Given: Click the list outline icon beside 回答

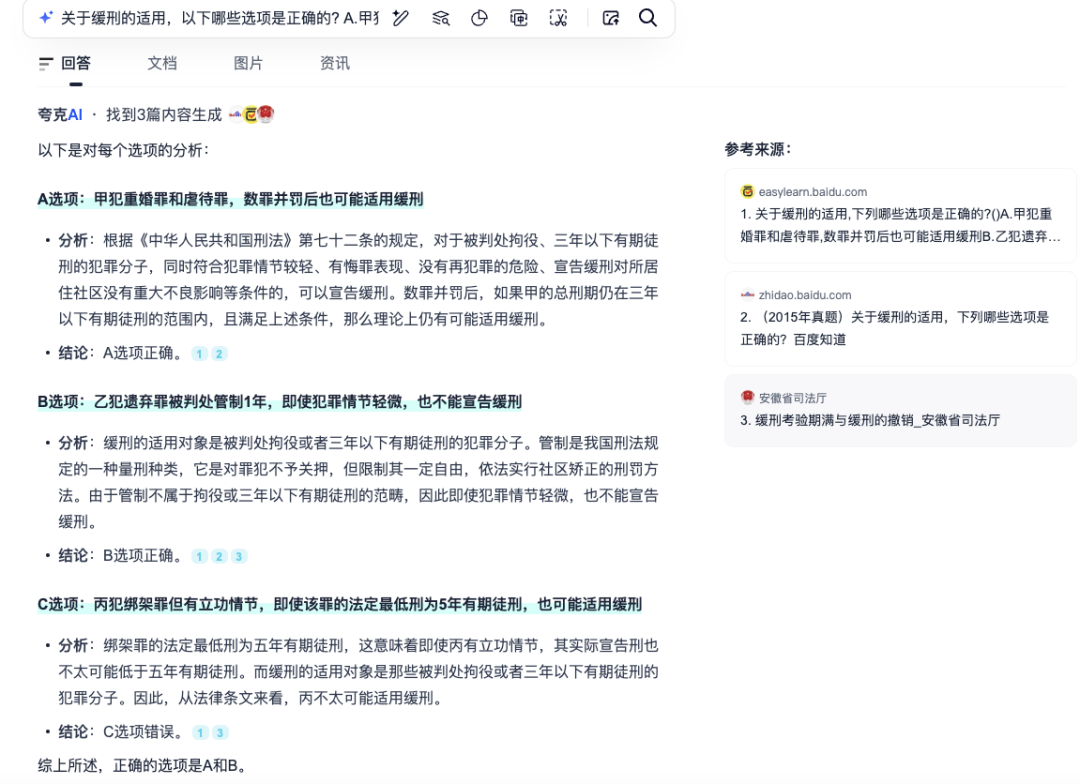Looking at the screenshot, I should tap(43, 62).
